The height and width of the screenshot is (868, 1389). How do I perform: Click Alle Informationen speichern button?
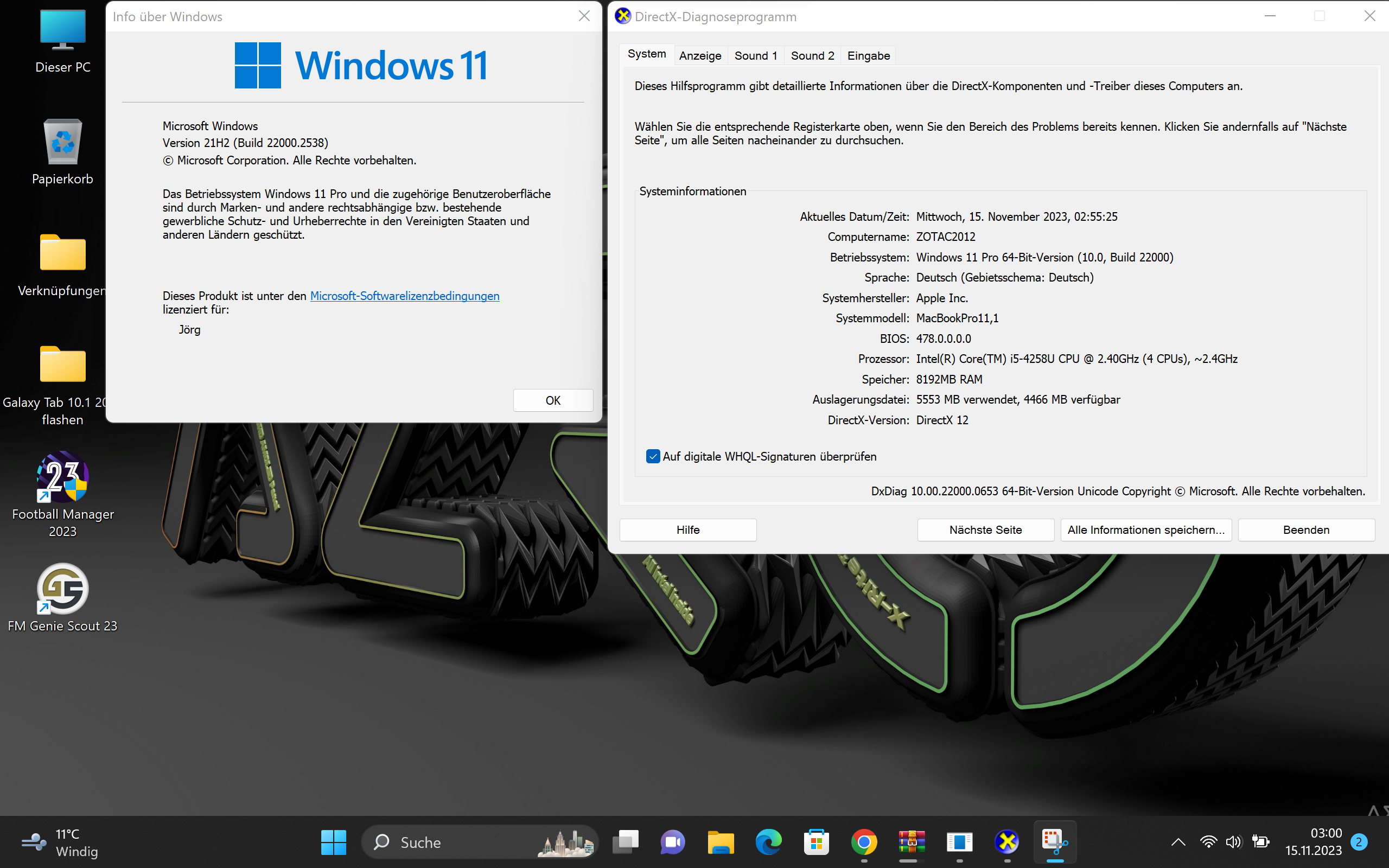(x=1145, y=530)
